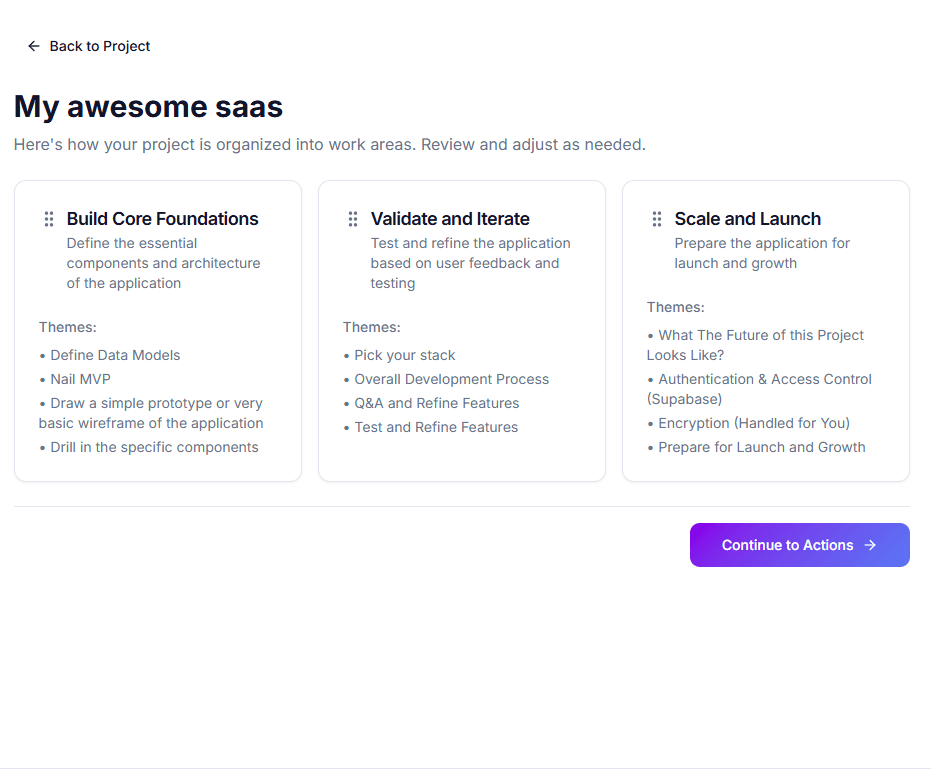931x781 pixels.
Task: Click Prepare for Launch and Growth theme
Action: coord(761,447)
